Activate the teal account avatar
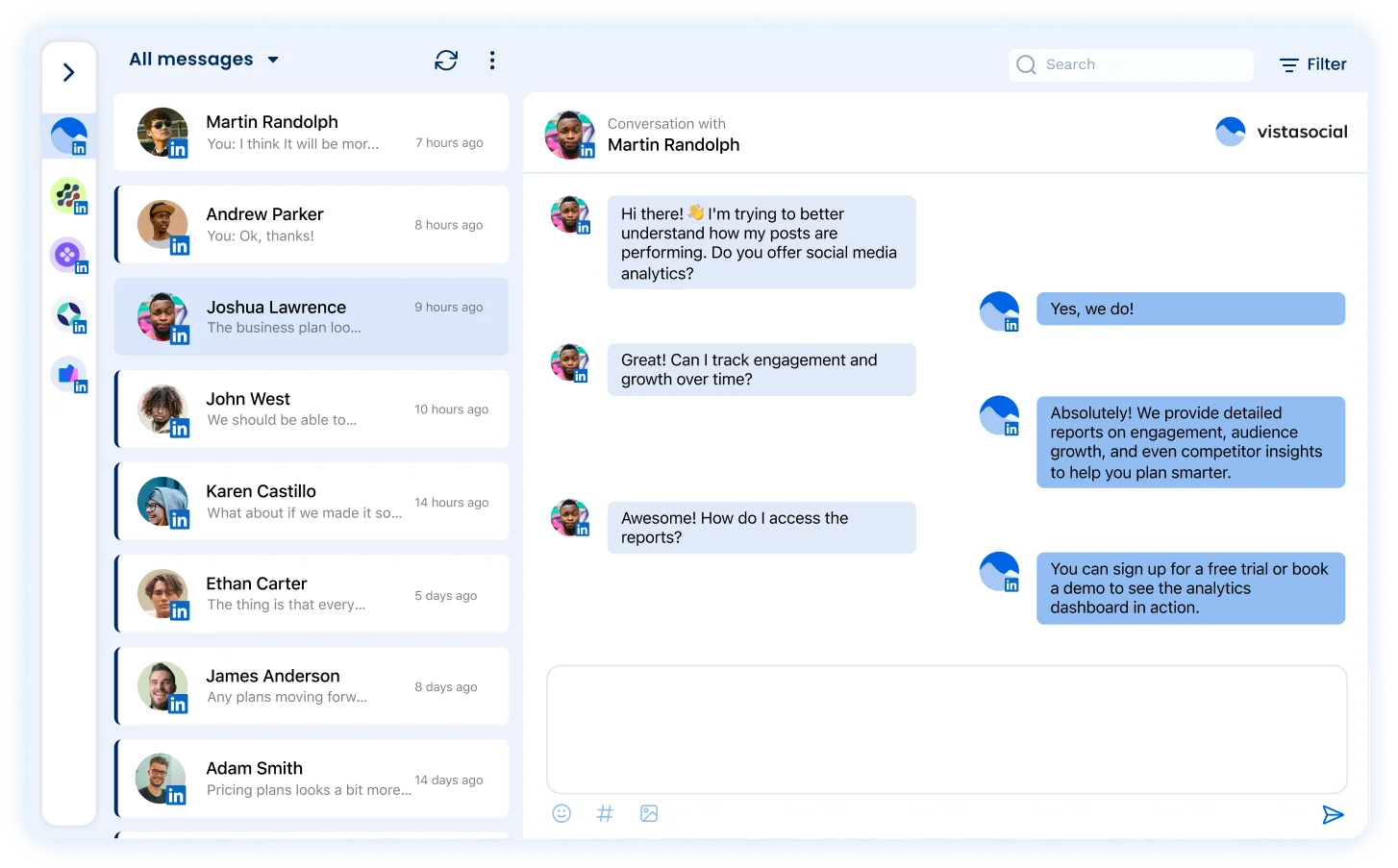This screenshot has height=868, width=1398. [x=67, y=314]
